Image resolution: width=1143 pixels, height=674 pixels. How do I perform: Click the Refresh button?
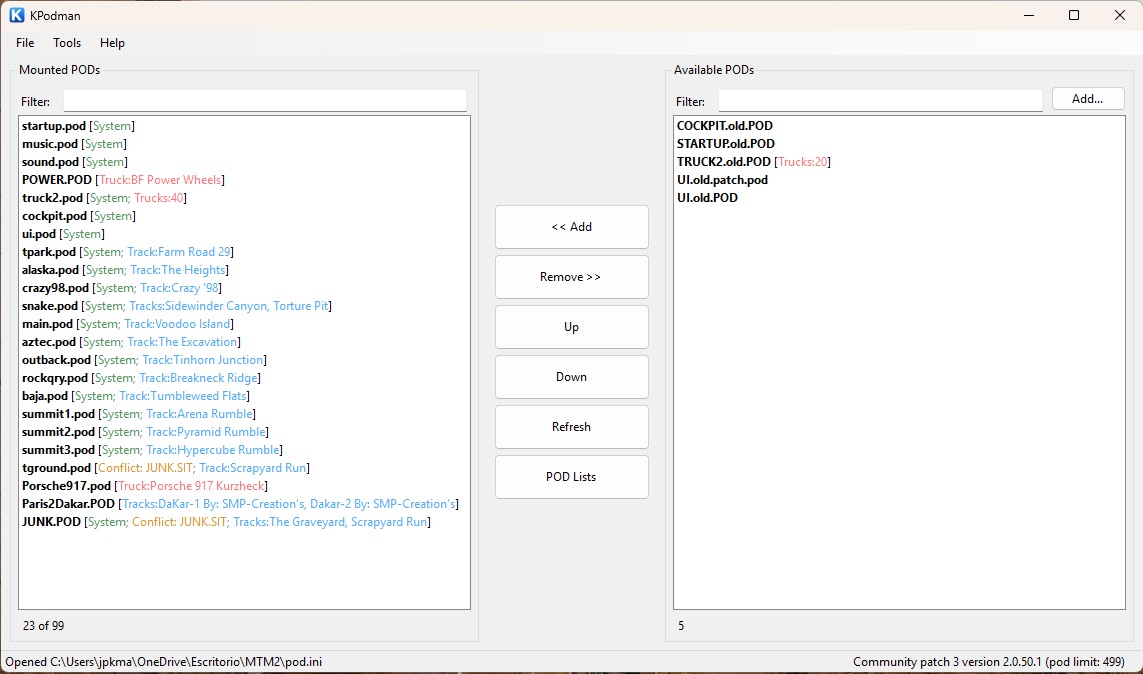coord(572,427)
